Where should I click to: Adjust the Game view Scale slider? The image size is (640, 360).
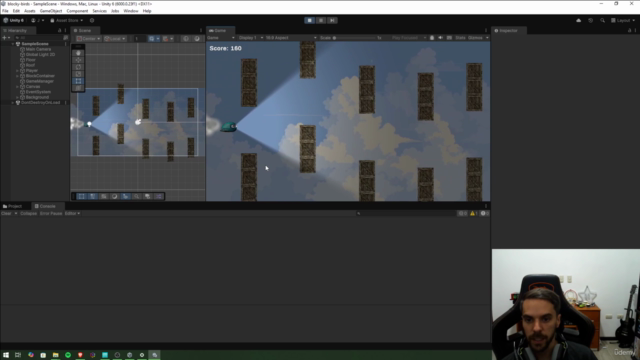(354, 38)
